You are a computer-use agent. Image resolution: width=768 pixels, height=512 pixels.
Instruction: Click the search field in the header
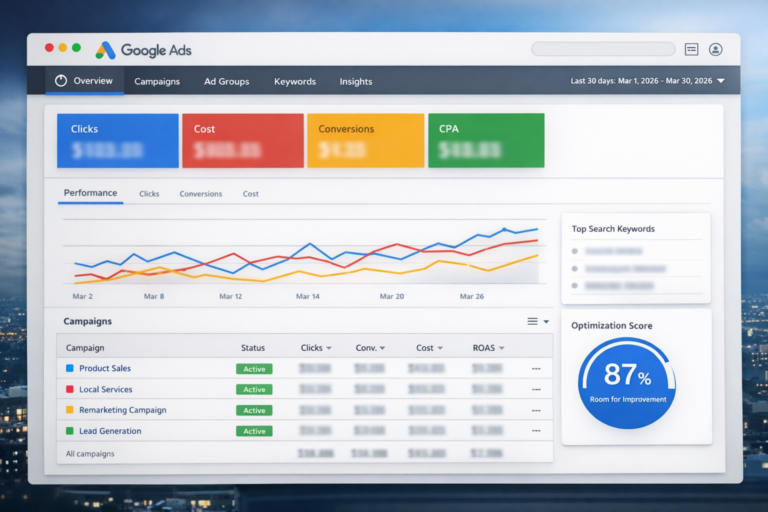point(603,49)
